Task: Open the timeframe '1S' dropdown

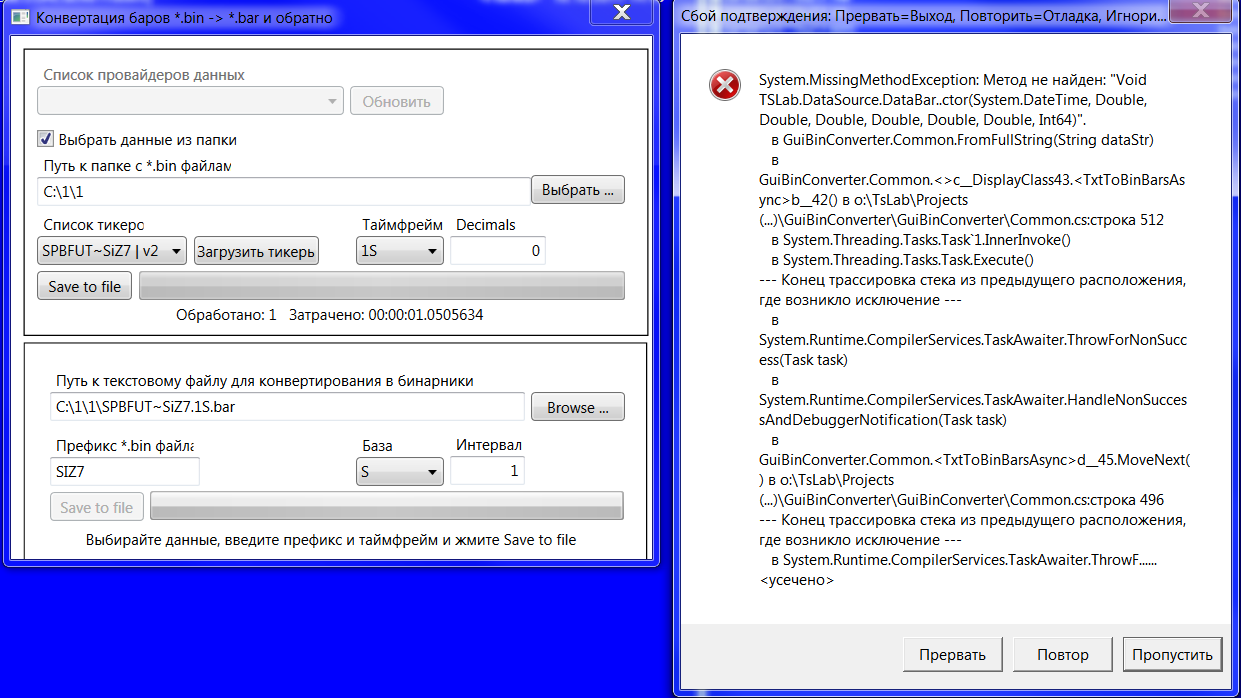Action: point(400,250)
